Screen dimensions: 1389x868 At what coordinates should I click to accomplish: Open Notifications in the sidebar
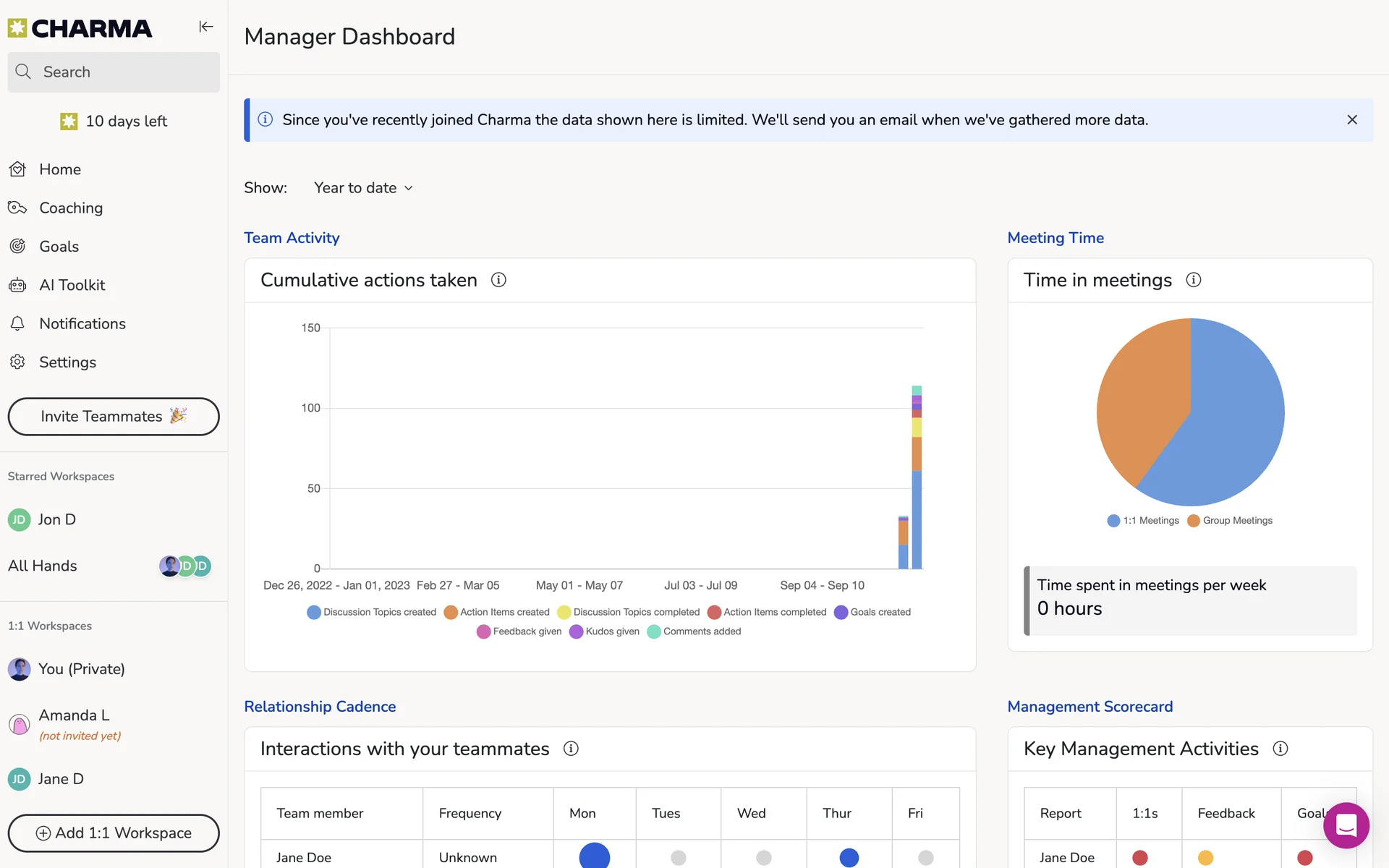click(x=82, y=324)
